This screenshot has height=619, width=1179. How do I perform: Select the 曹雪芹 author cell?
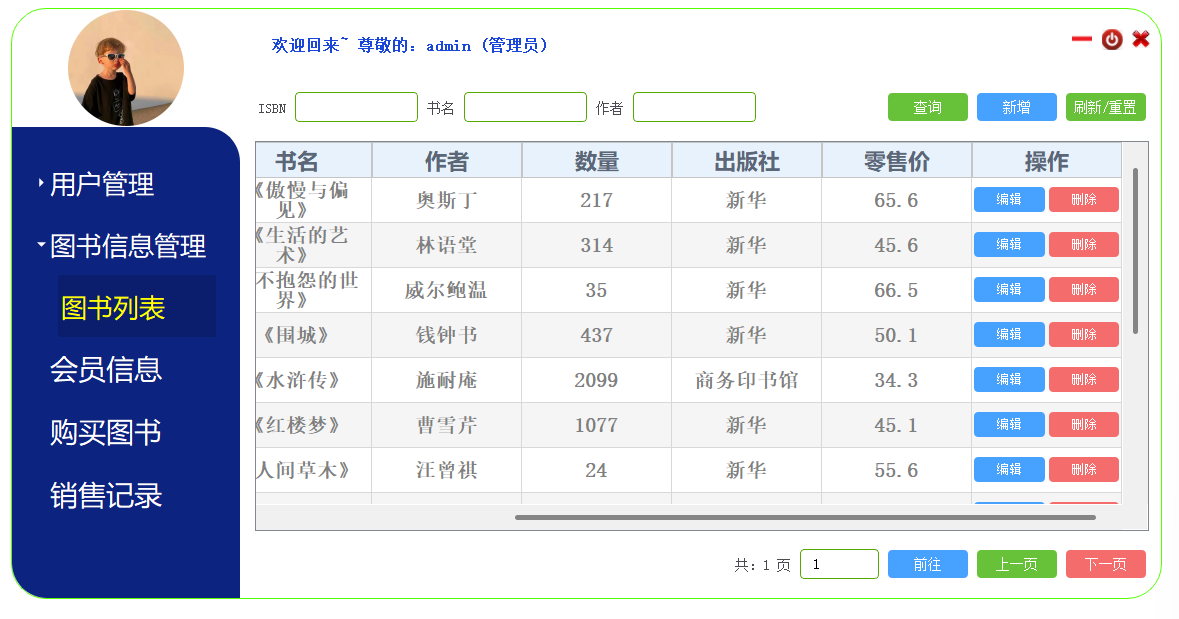(x=447, y=425)
